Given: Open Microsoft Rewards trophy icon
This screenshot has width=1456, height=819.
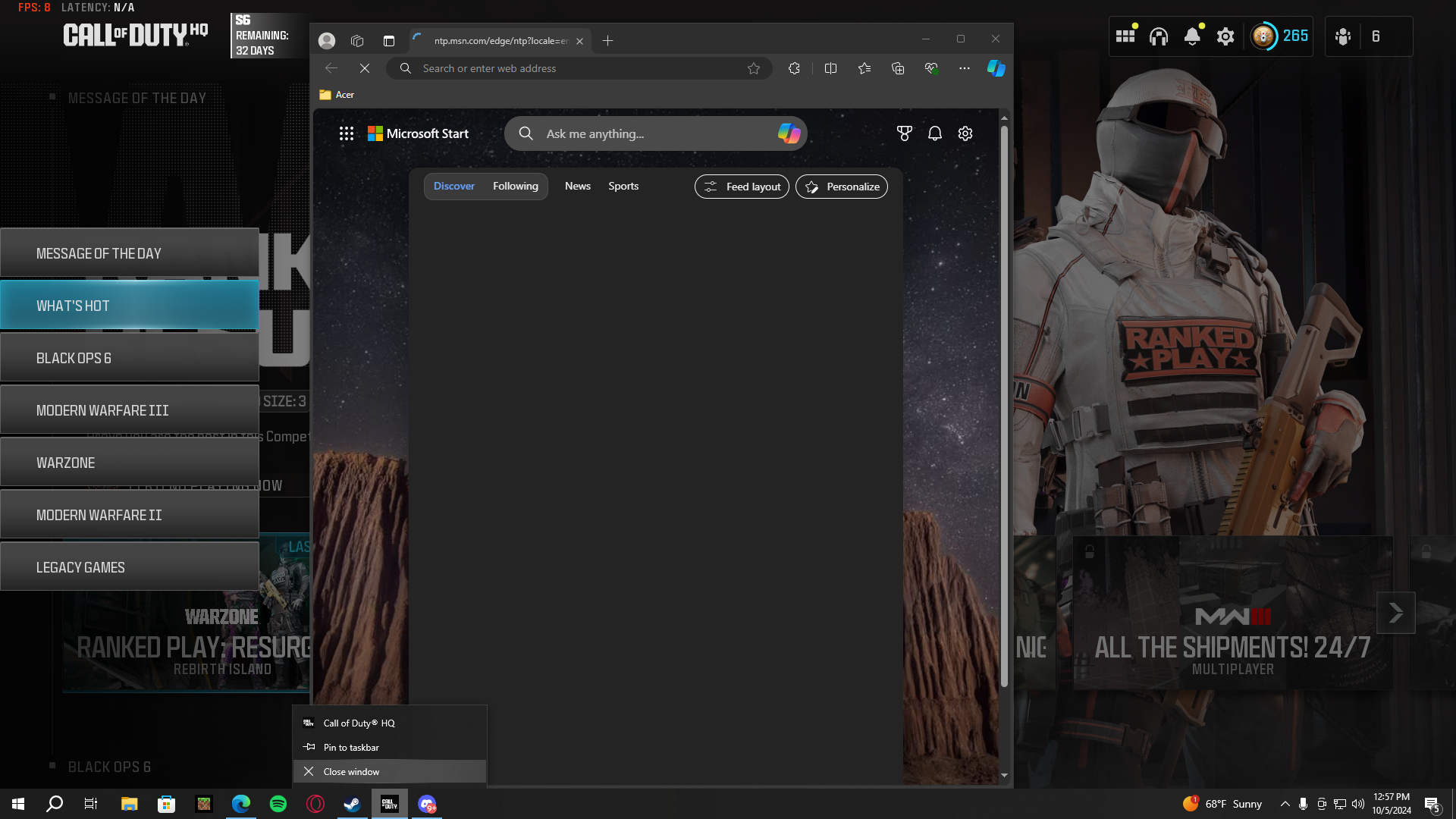Looking at the screenshot, I should (904, 133).
